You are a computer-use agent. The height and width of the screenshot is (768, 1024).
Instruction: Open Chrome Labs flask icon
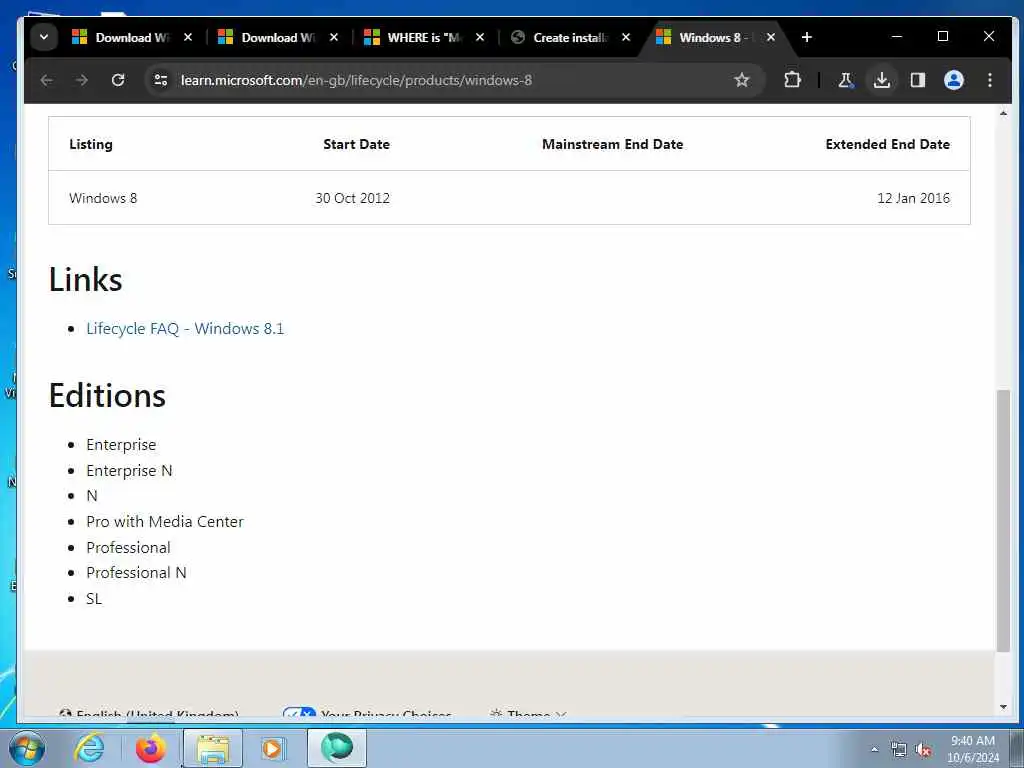pos(846,80)
